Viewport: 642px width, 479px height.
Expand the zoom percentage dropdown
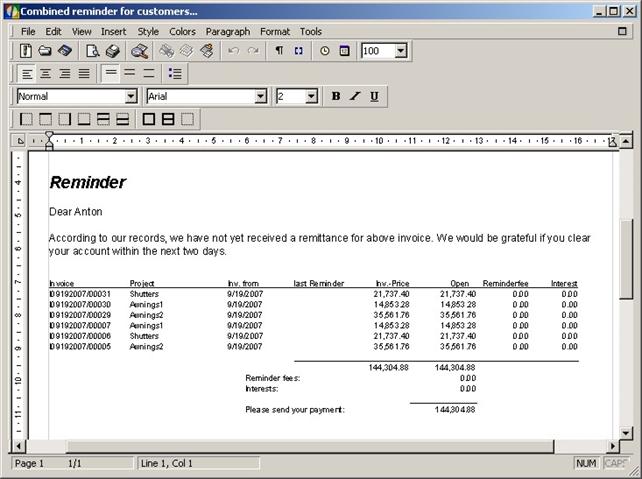pyautogui.click(x=400, y=51)
